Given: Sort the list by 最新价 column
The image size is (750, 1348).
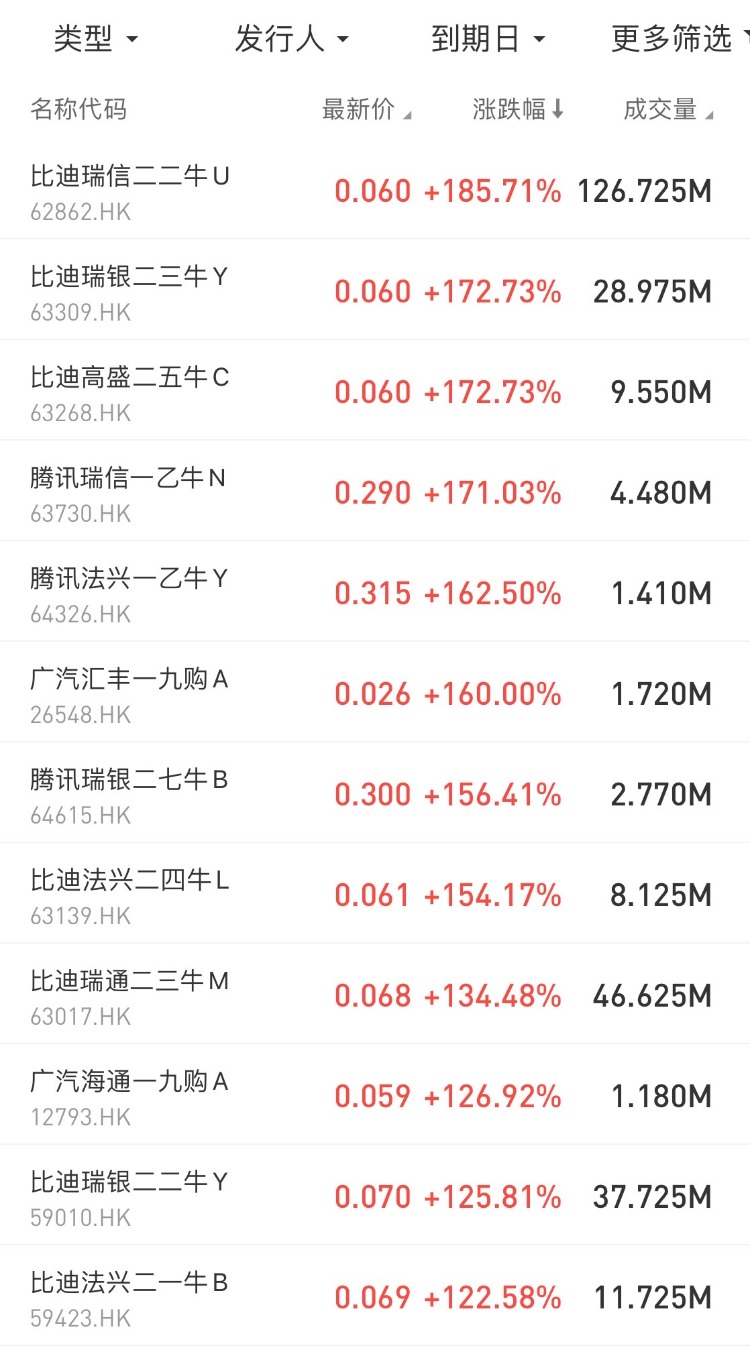Looking at the screenshot, I should pos(366,110).
